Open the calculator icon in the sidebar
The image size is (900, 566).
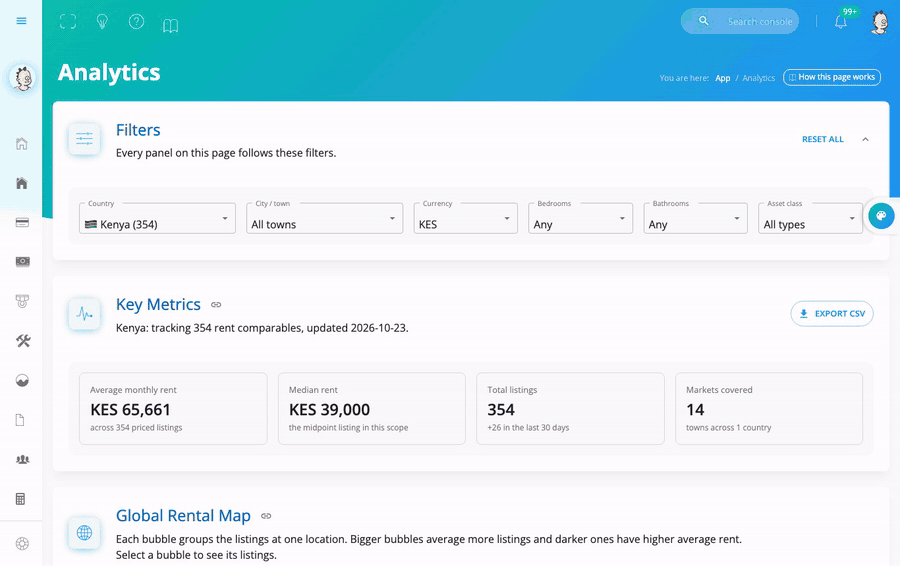21,499
